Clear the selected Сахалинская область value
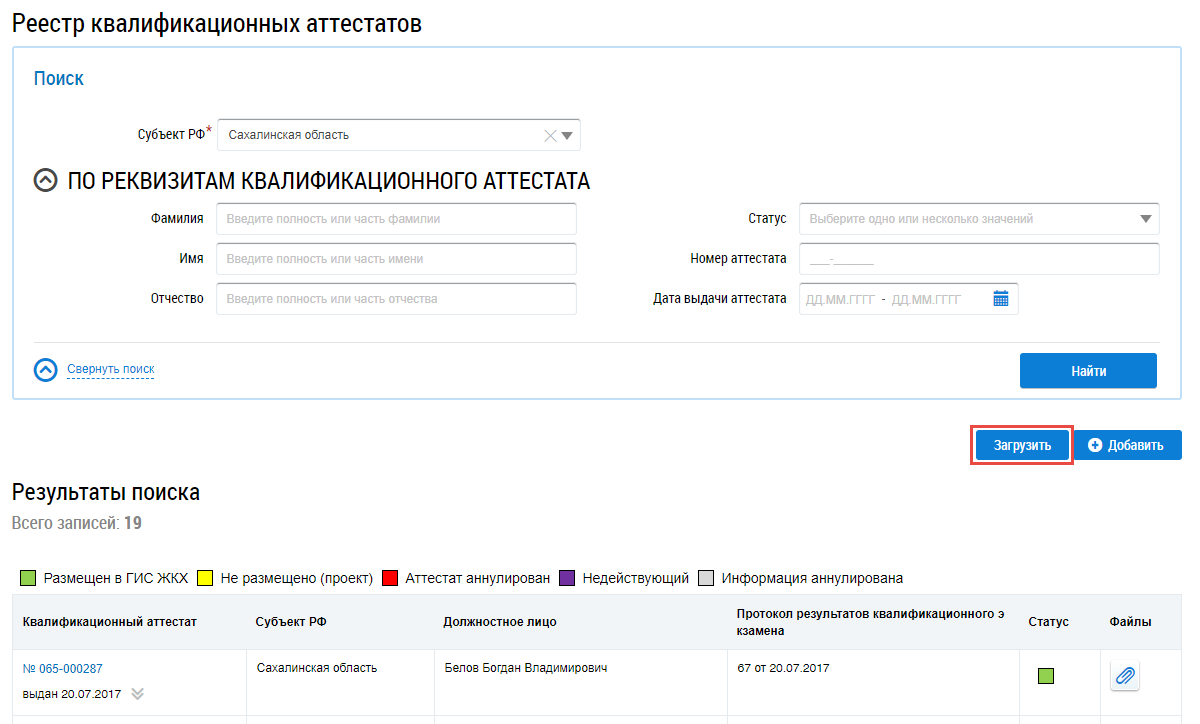Viewport: 1200px width, 724px height. point(549,136)
